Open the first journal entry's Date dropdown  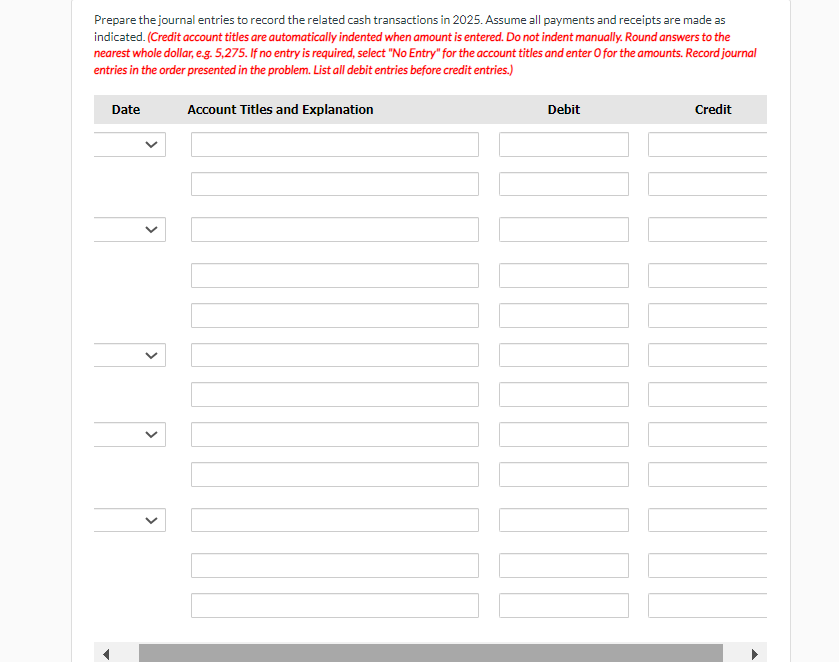coord(130,144)
